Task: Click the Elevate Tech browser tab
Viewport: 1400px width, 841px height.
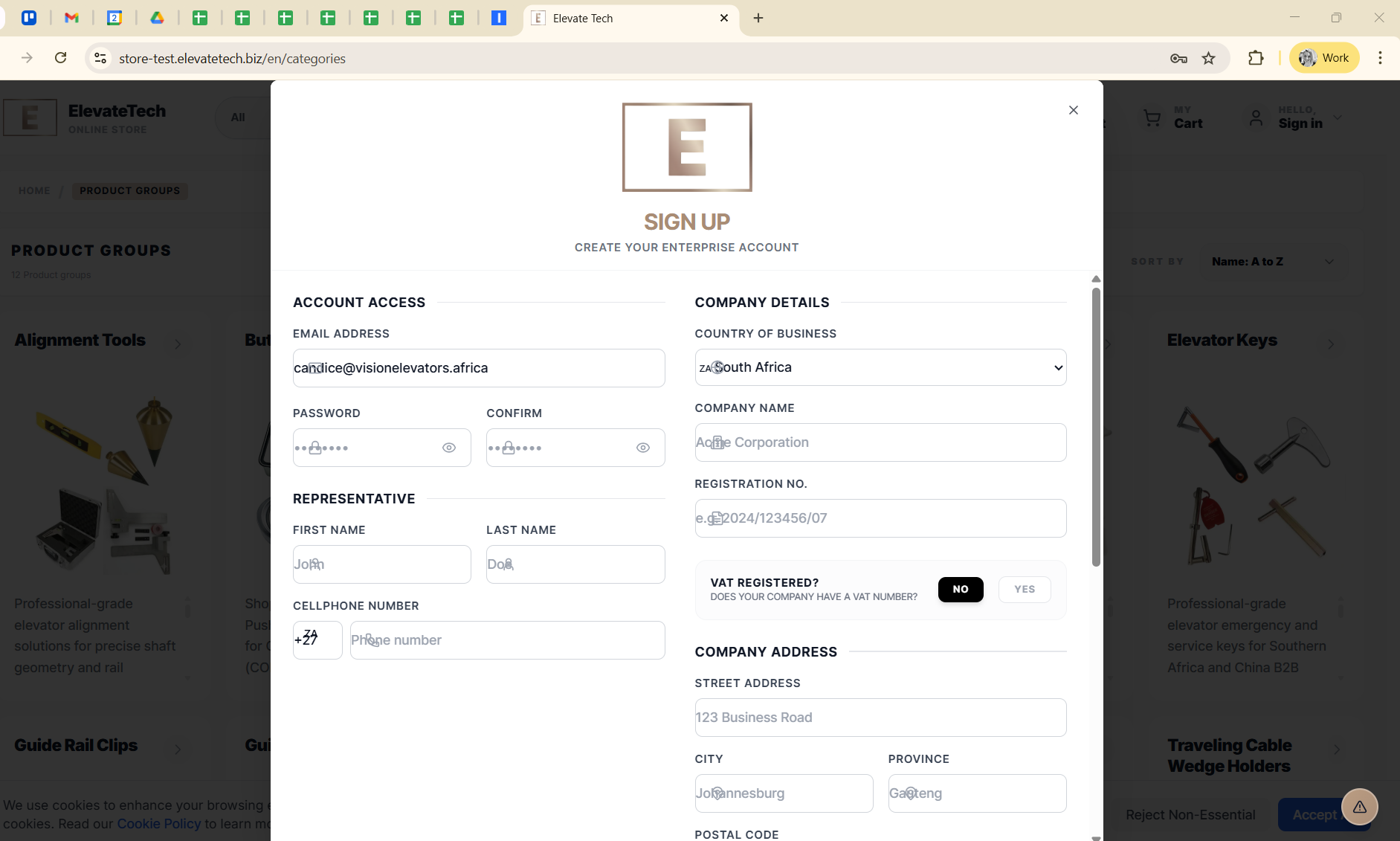Action: pyautogui.click(x=625, y=18)
